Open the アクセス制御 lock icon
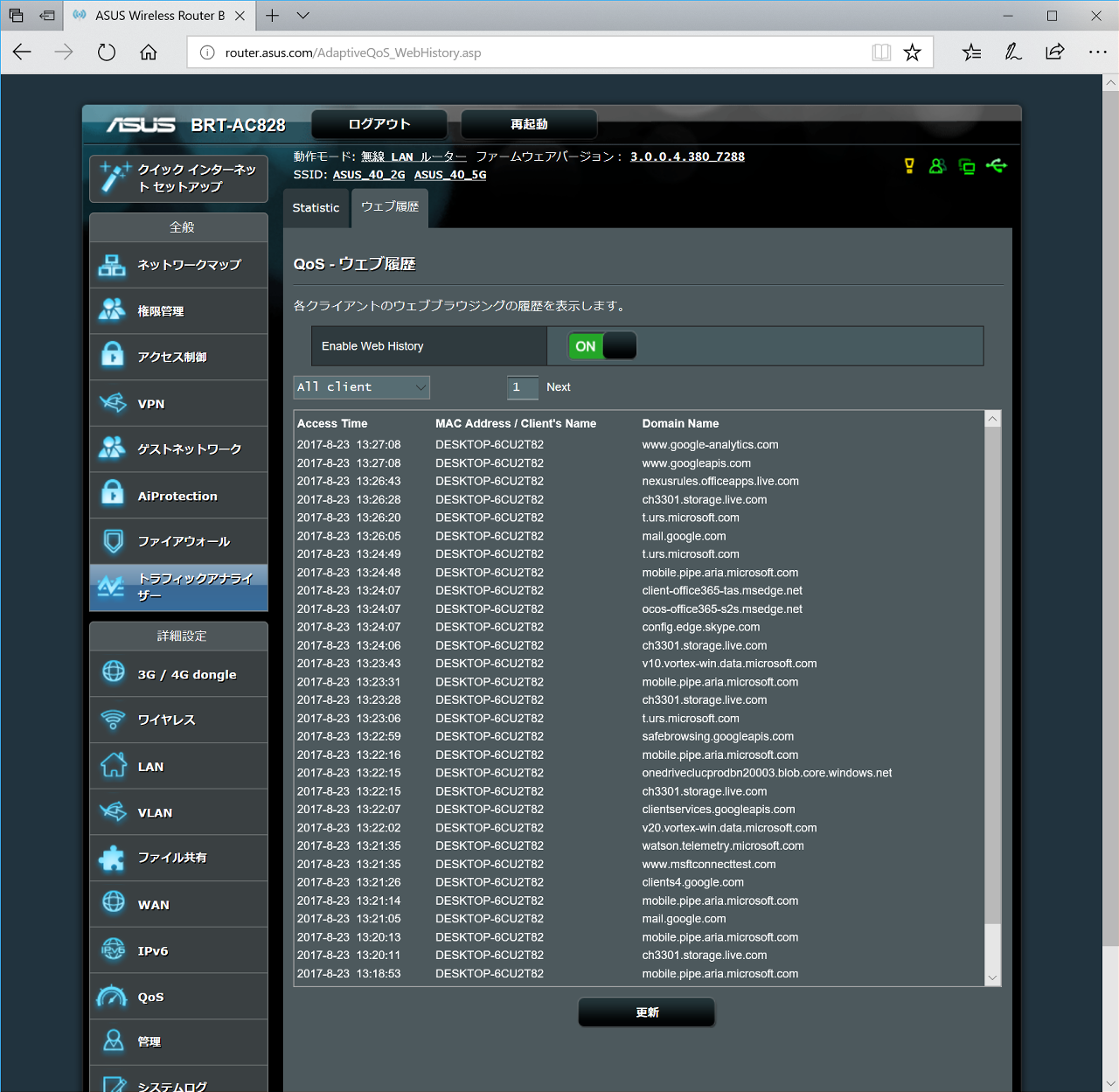 112,356
